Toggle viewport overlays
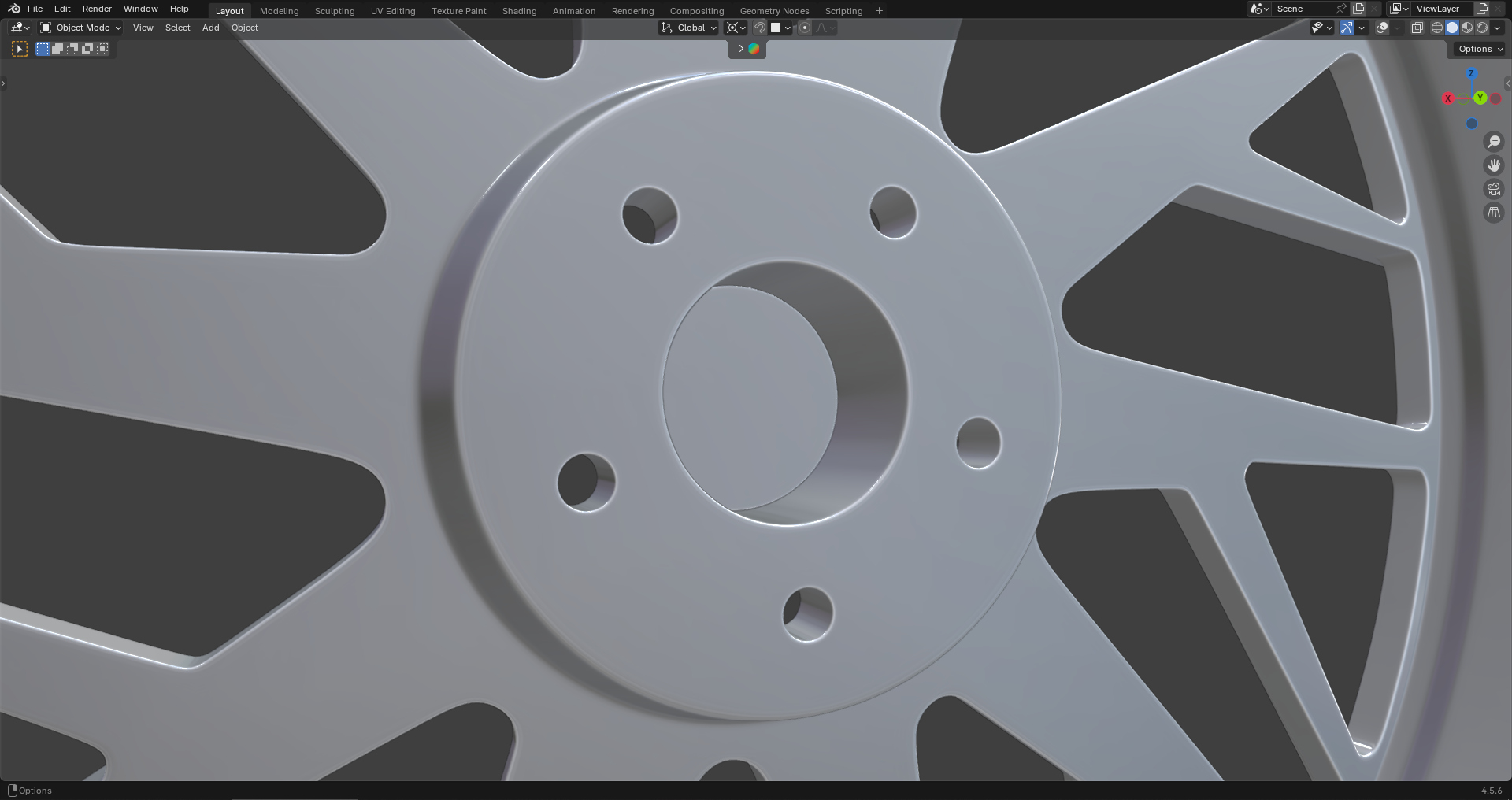Image resolution: width=1512 pixels, height=800 pixels. (1382, 28)
